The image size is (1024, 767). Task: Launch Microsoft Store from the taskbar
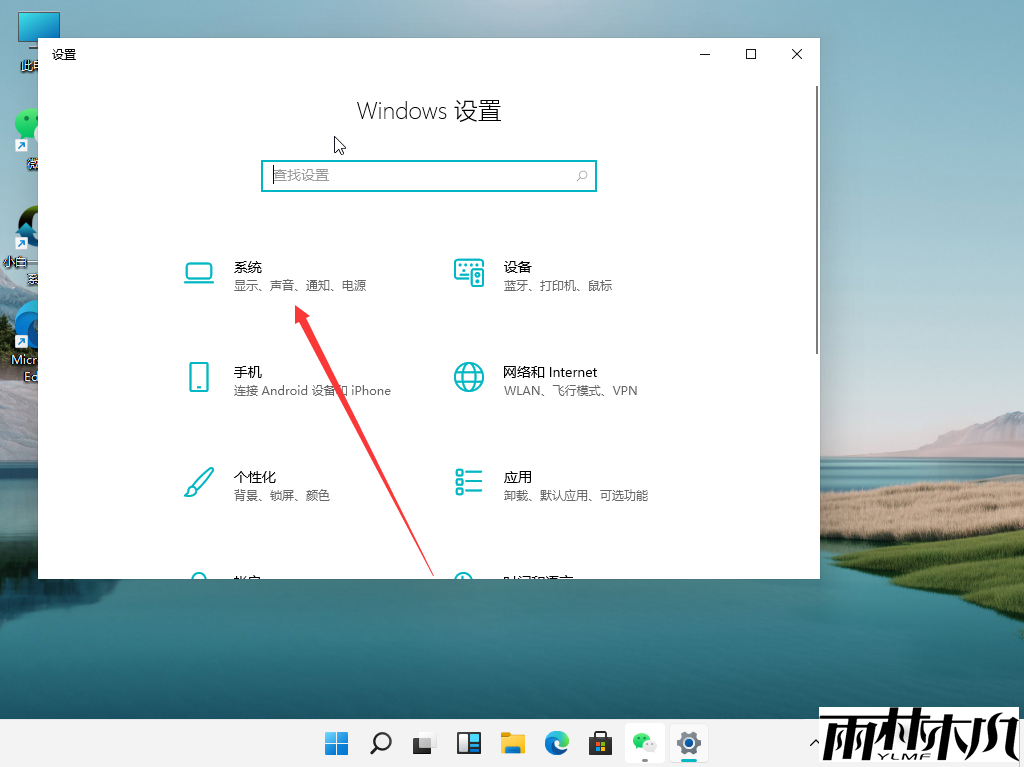tap(599, 743)
